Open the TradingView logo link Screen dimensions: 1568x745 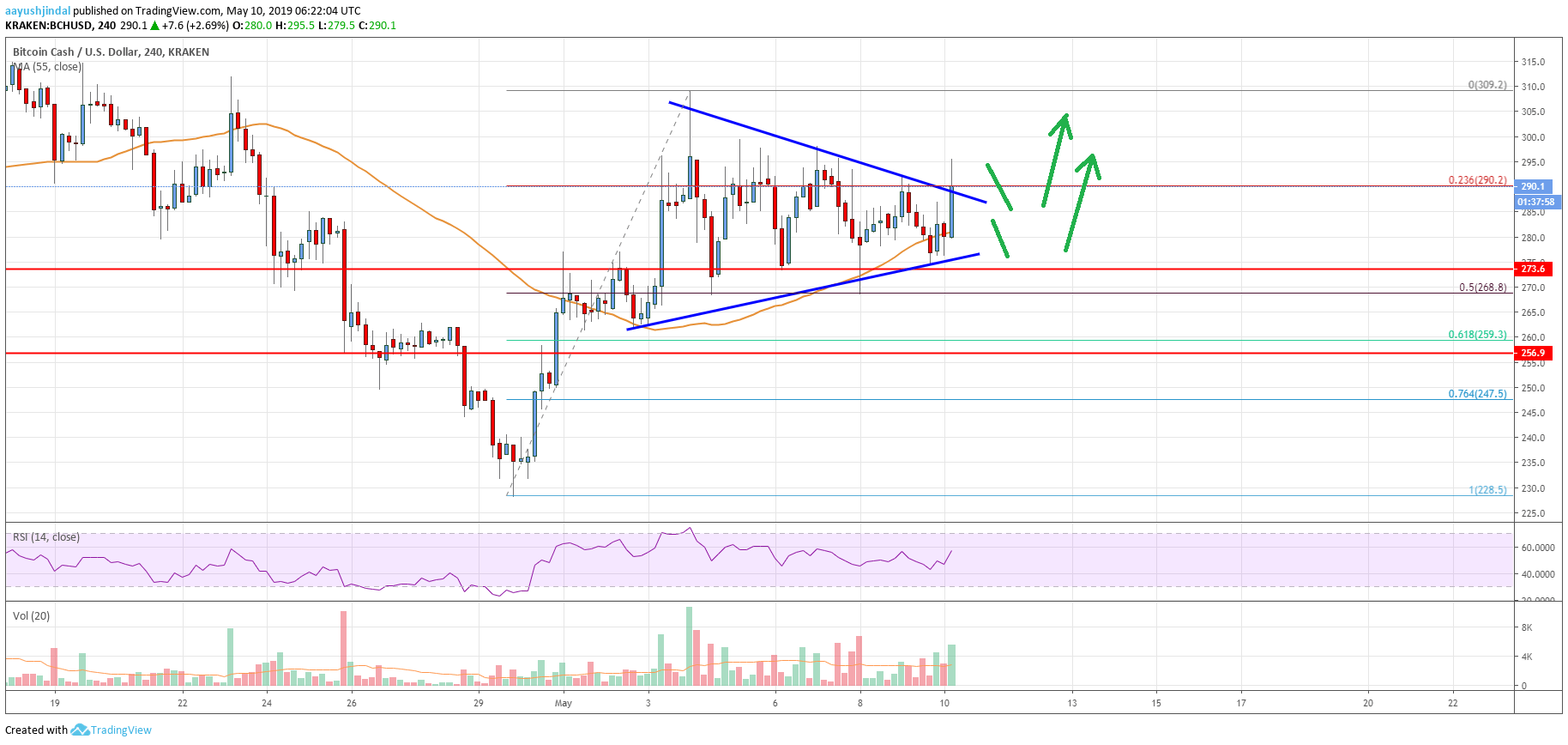112,730
